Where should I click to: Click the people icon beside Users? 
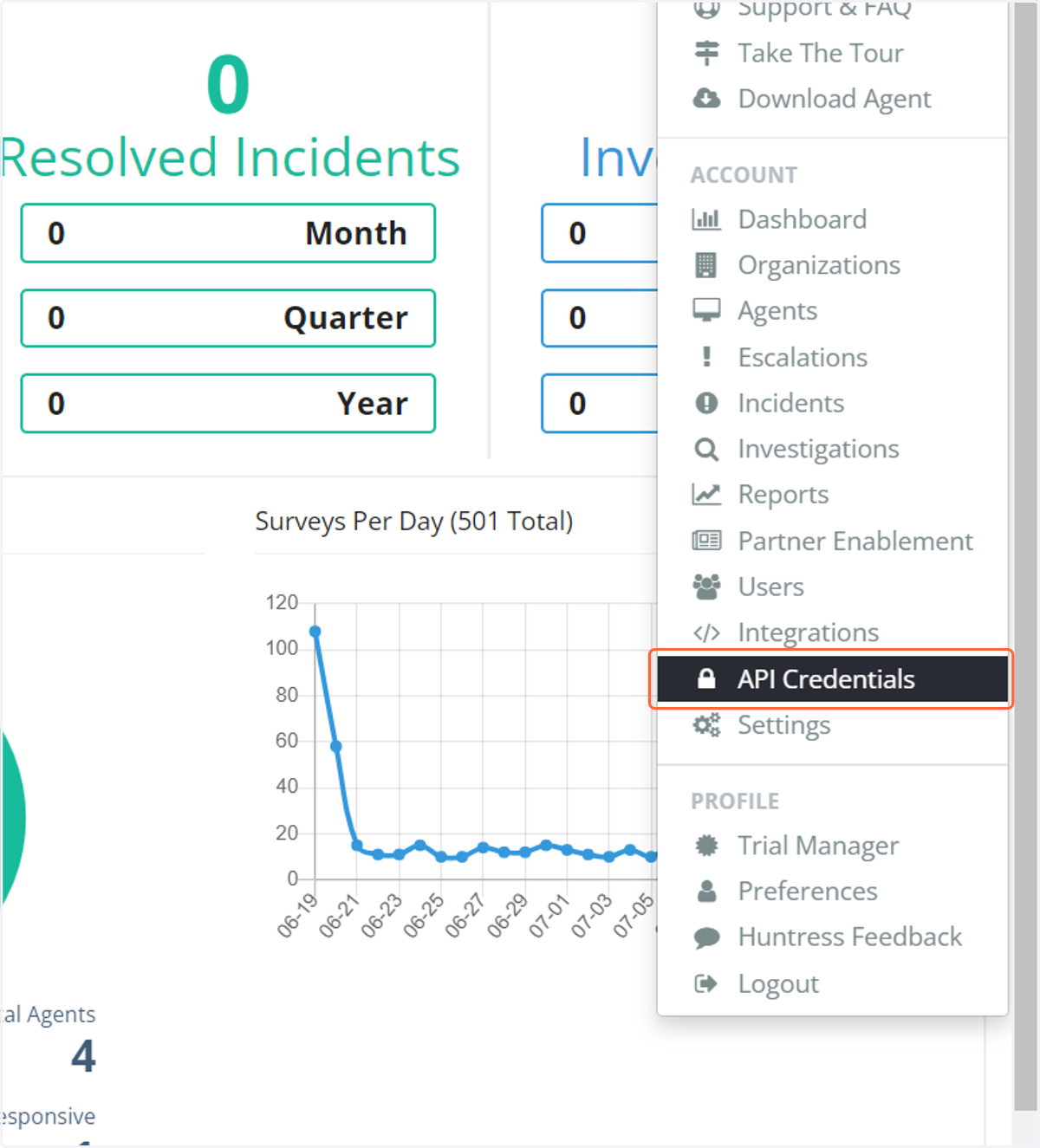[706, 587]
